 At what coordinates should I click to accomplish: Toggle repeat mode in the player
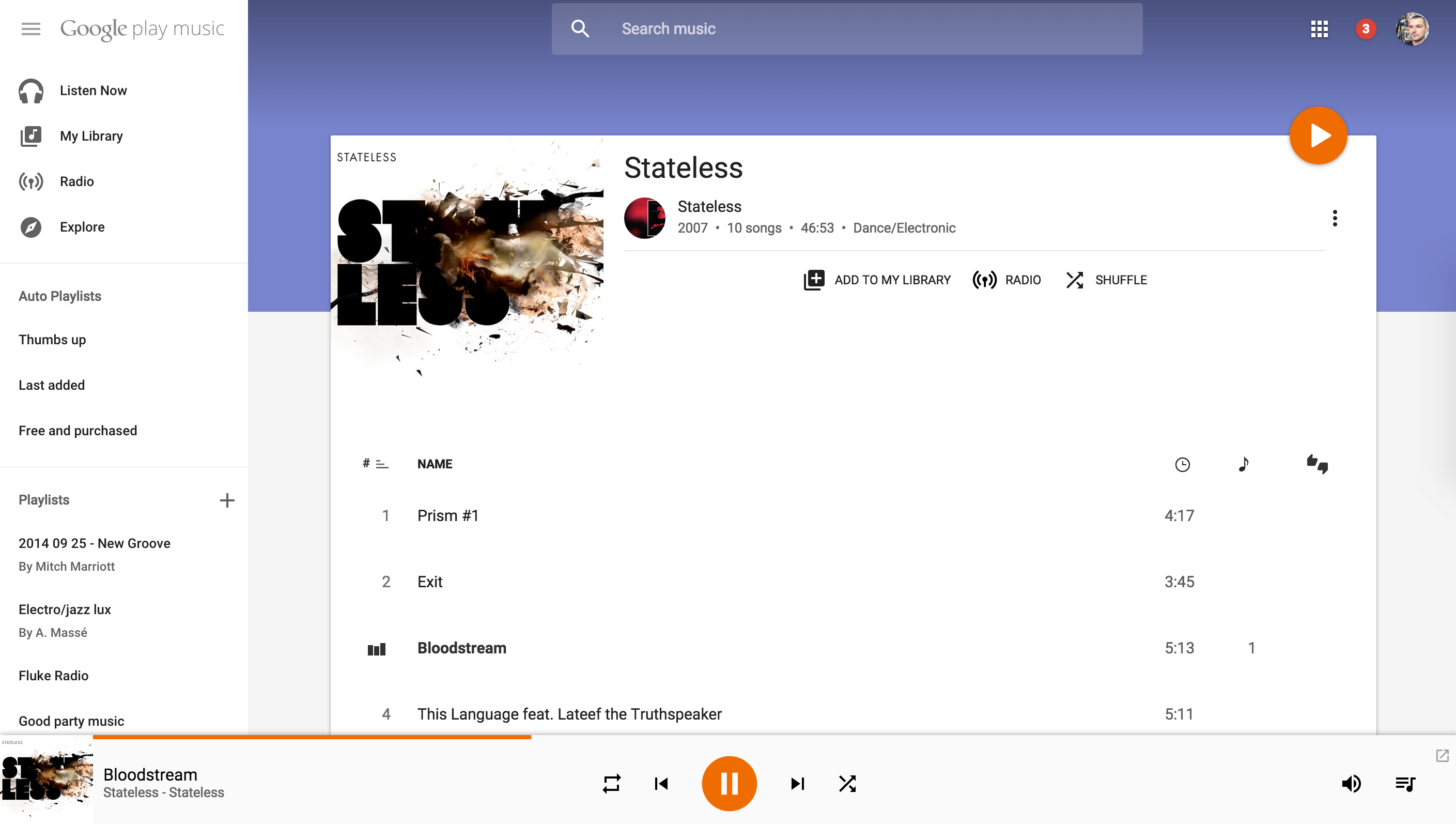[611, 783]
